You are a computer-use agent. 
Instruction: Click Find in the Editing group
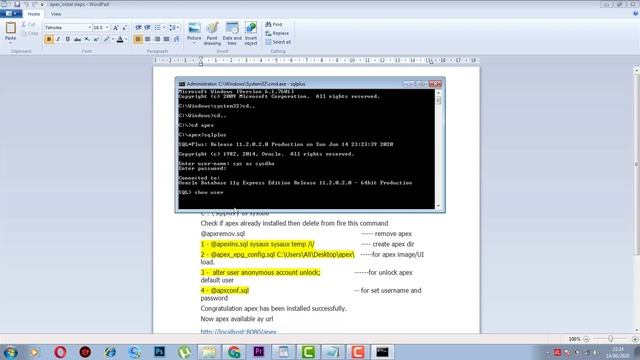pyautogui.click(x=274, y=24)
